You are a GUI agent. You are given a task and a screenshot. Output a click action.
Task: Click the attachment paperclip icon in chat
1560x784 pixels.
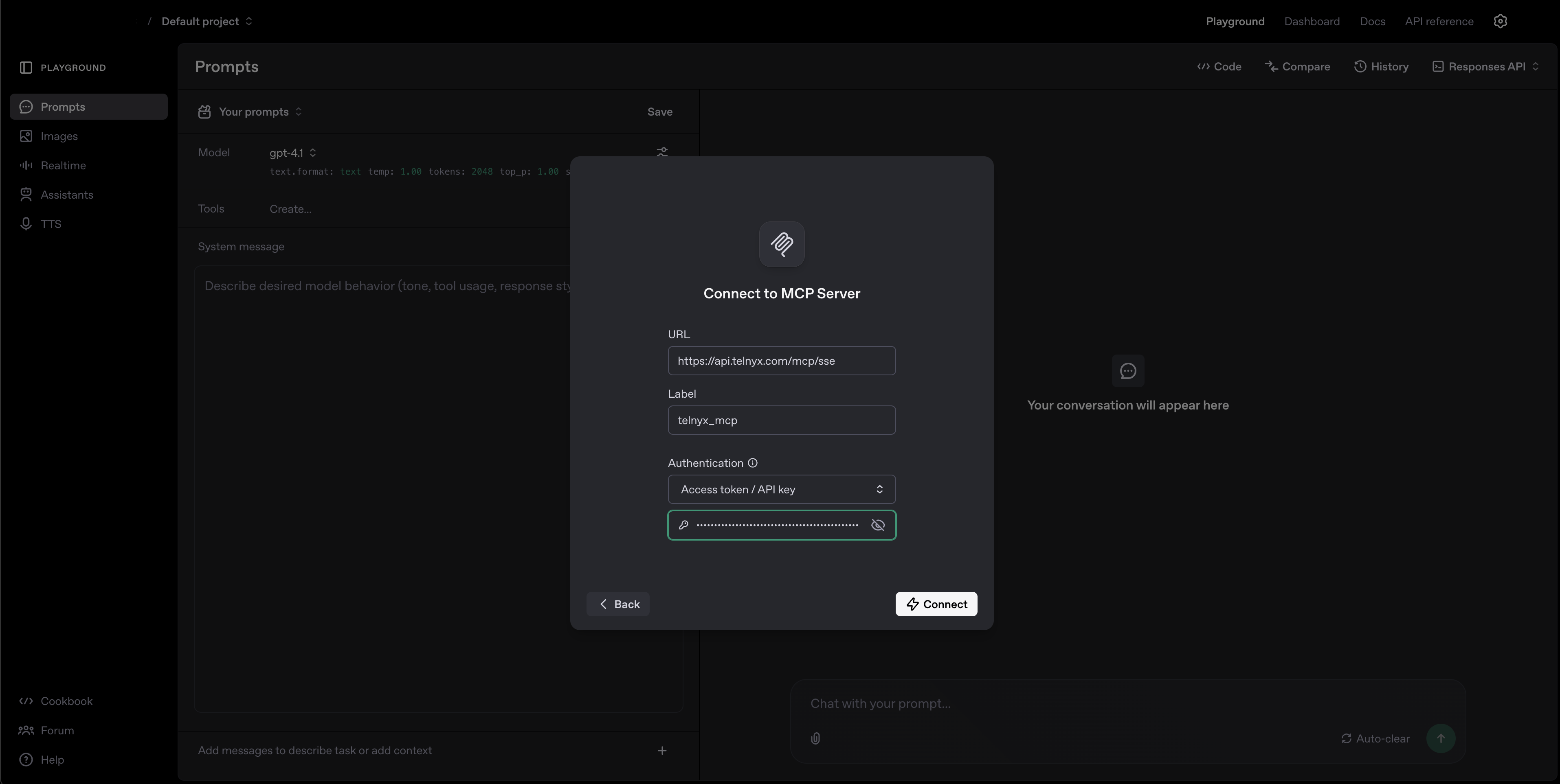(815, 738)
